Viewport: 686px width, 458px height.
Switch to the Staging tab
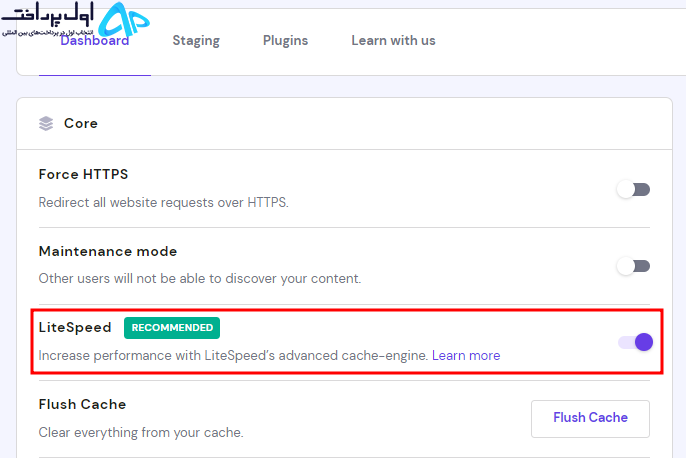196,41
